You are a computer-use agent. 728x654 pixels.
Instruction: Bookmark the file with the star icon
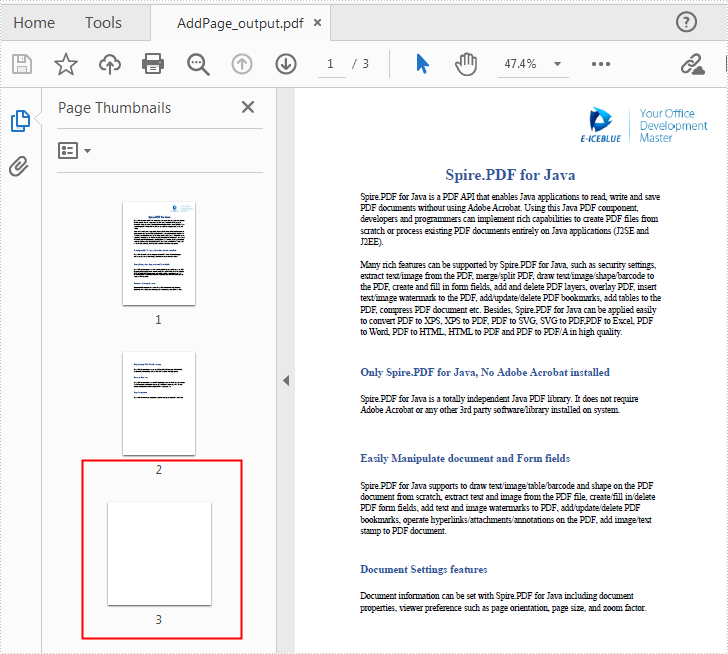point(66,64)
